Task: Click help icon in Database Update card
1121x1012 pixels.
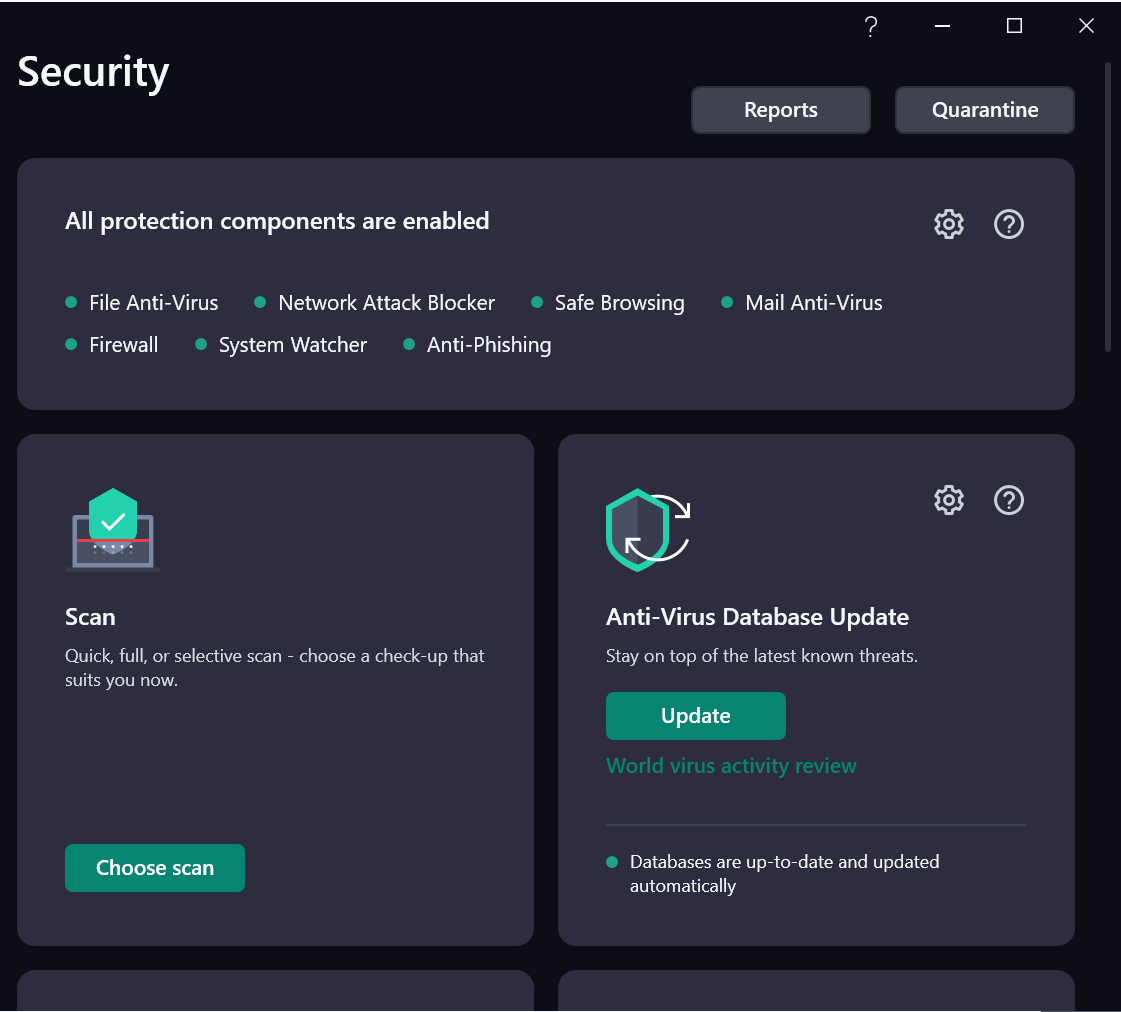Action: click(1009, 500)
